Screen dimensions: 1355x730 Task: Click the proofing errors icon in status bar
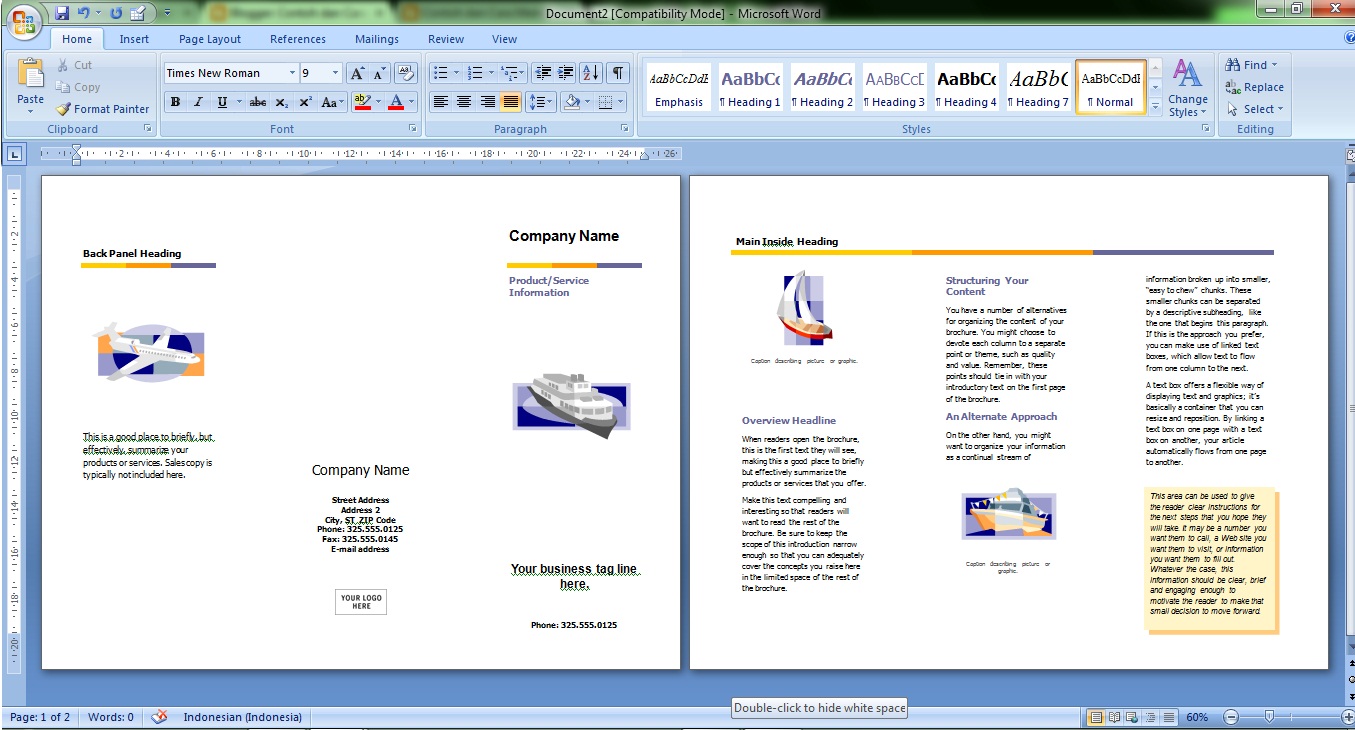(x=158, y=717)
